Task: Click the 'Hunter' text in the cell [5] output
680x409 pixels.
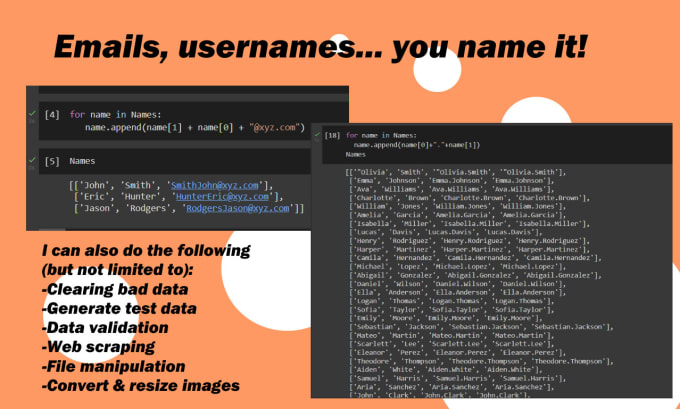Action: 141,196
